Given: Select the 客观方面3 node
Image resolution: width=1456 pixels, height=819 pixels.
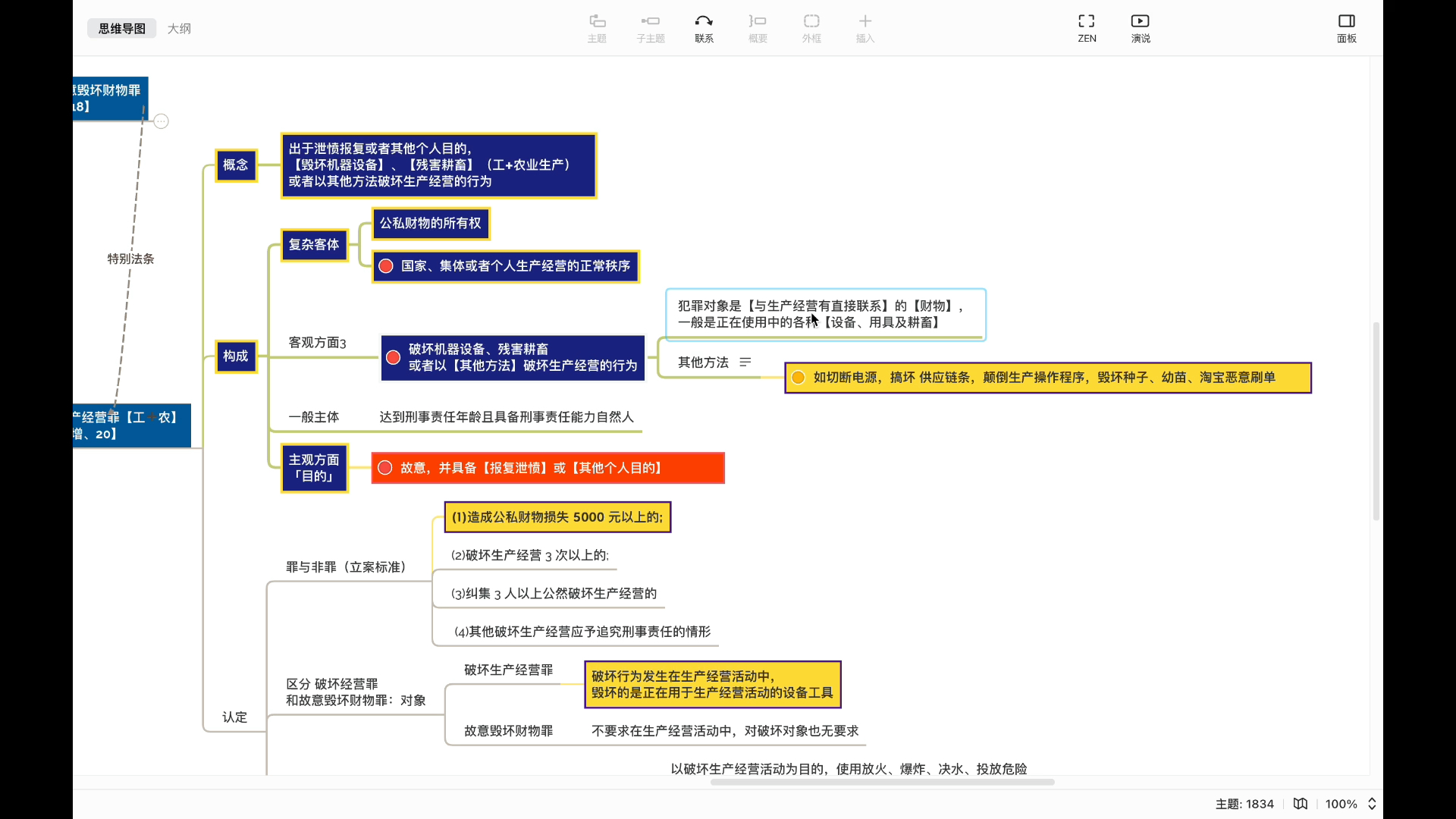Looking at the screenshot, I should point(317,343).
